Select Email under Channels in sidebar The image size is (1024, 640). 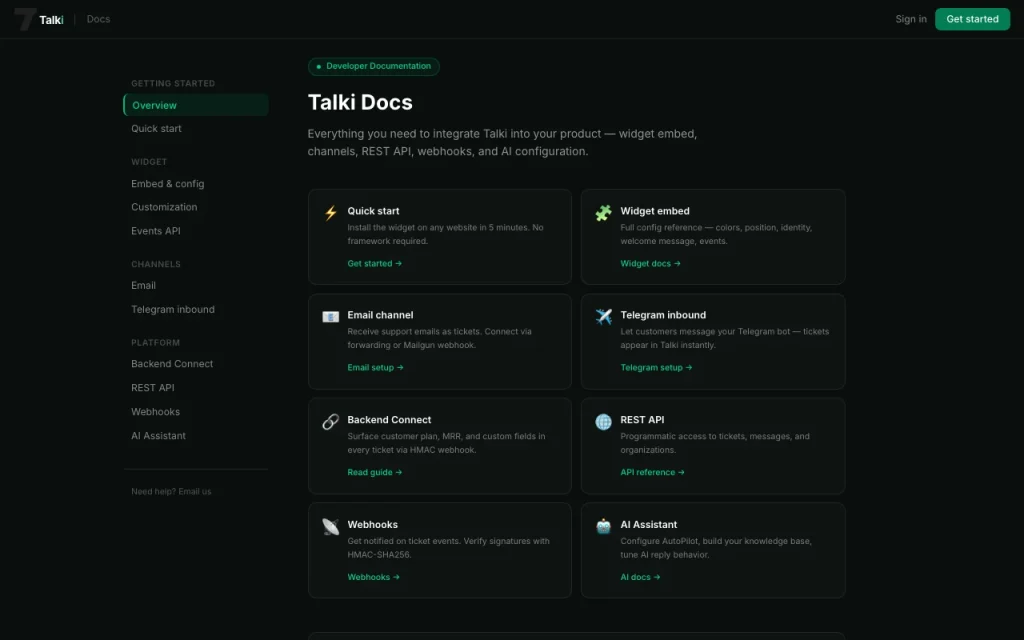tap(143, 285)
